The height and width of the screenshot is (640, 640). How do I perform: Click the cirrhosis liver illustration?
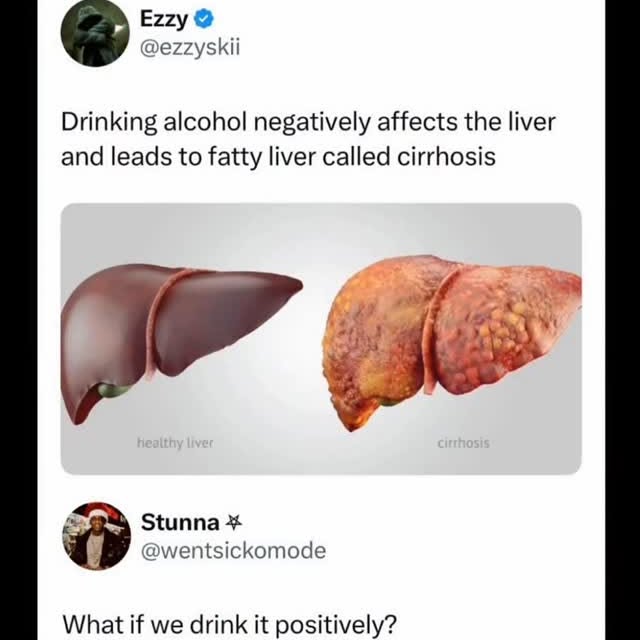coord(450,335)
